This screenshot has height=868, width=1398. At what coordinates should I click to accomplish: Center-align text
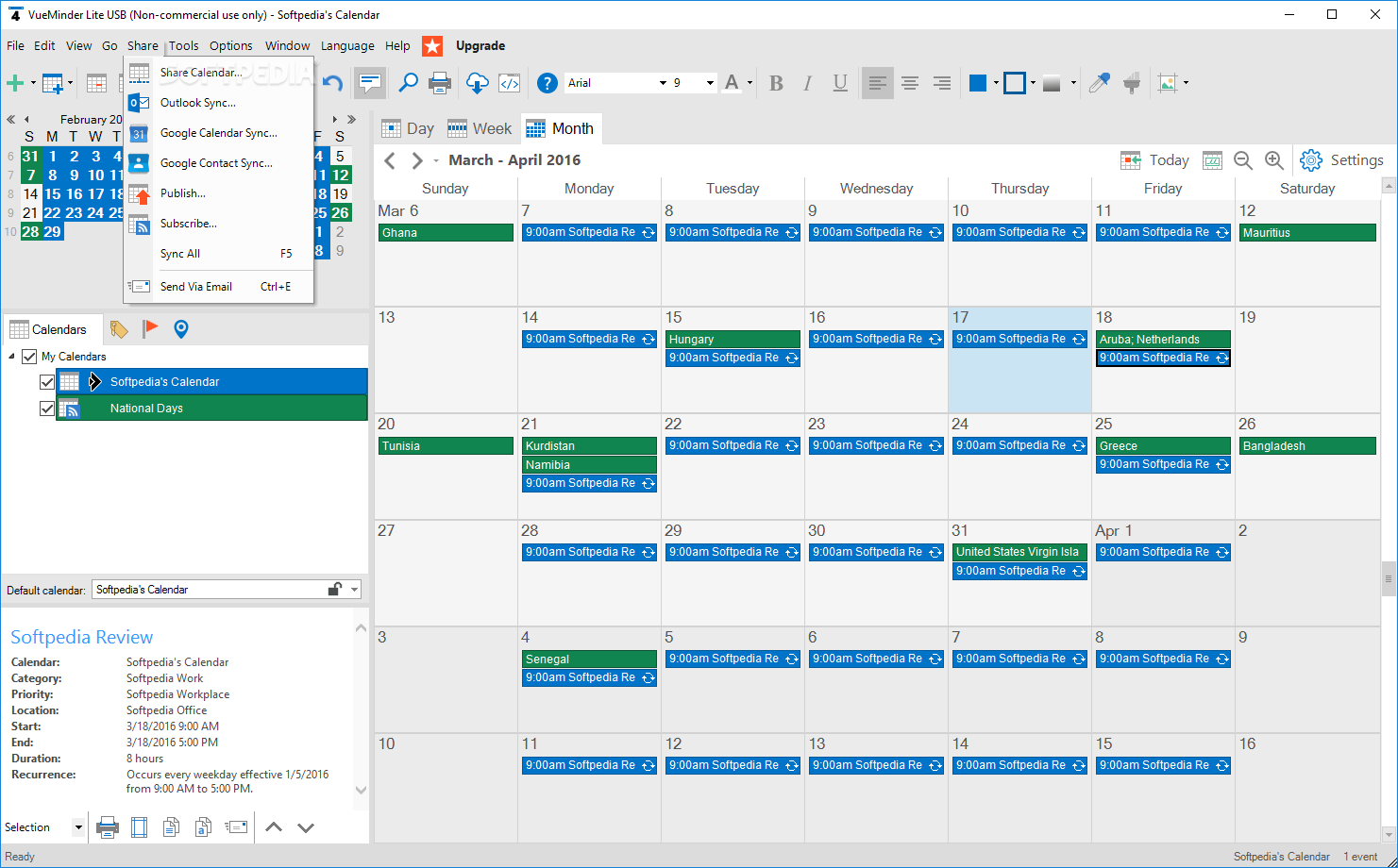pyautogui.click(x=910, y=83)
